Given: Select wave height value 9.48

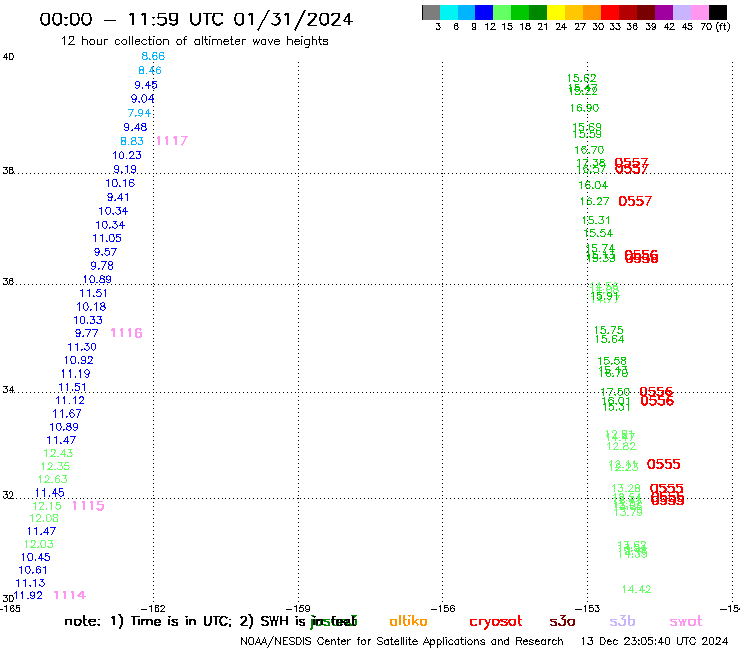Looking at the screenshot, I should point(135,127).
